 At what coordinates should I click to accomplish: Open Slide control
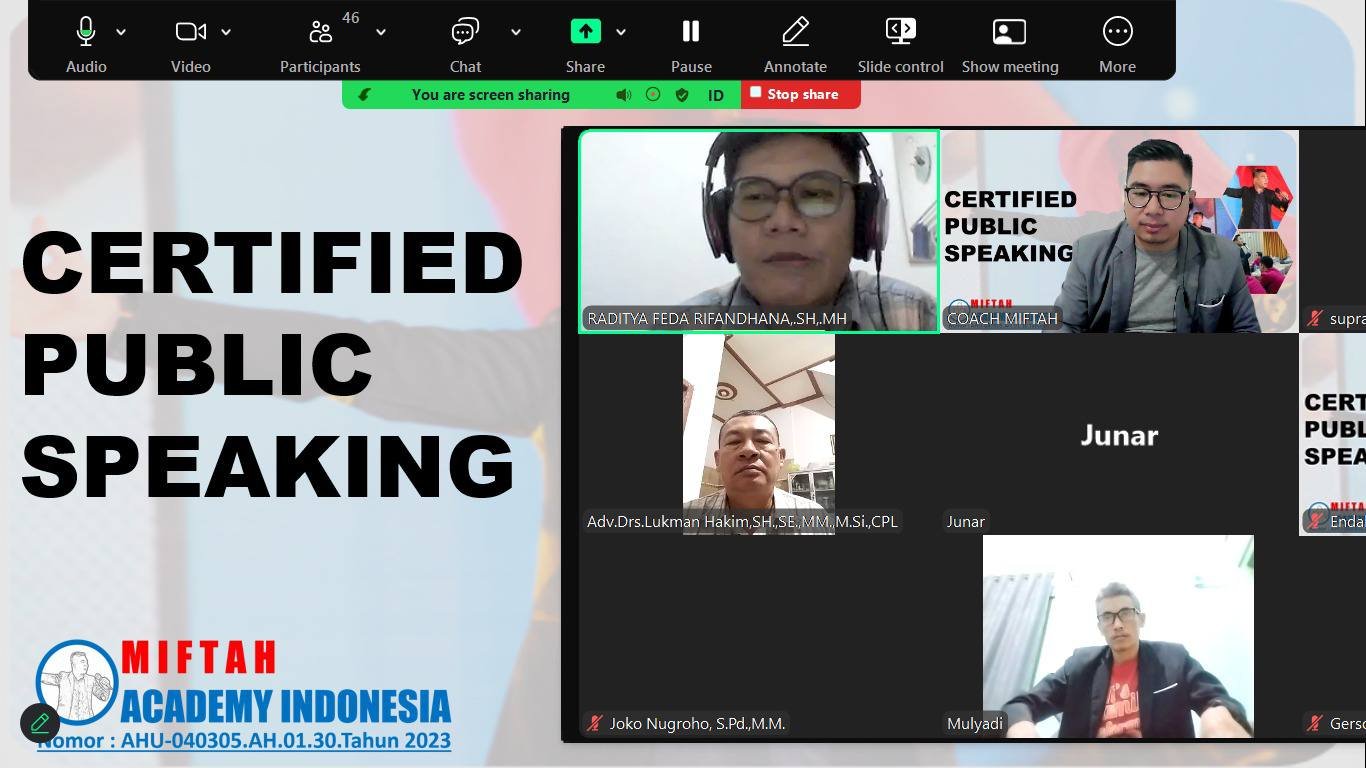click(900, 32)
